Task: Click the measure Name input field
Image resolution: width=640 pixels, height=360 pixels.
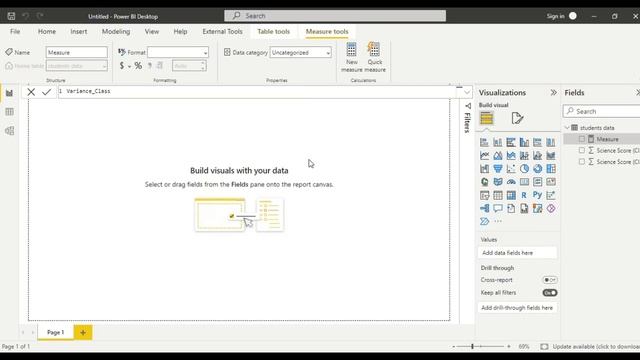Action: (x=77, y=52)
